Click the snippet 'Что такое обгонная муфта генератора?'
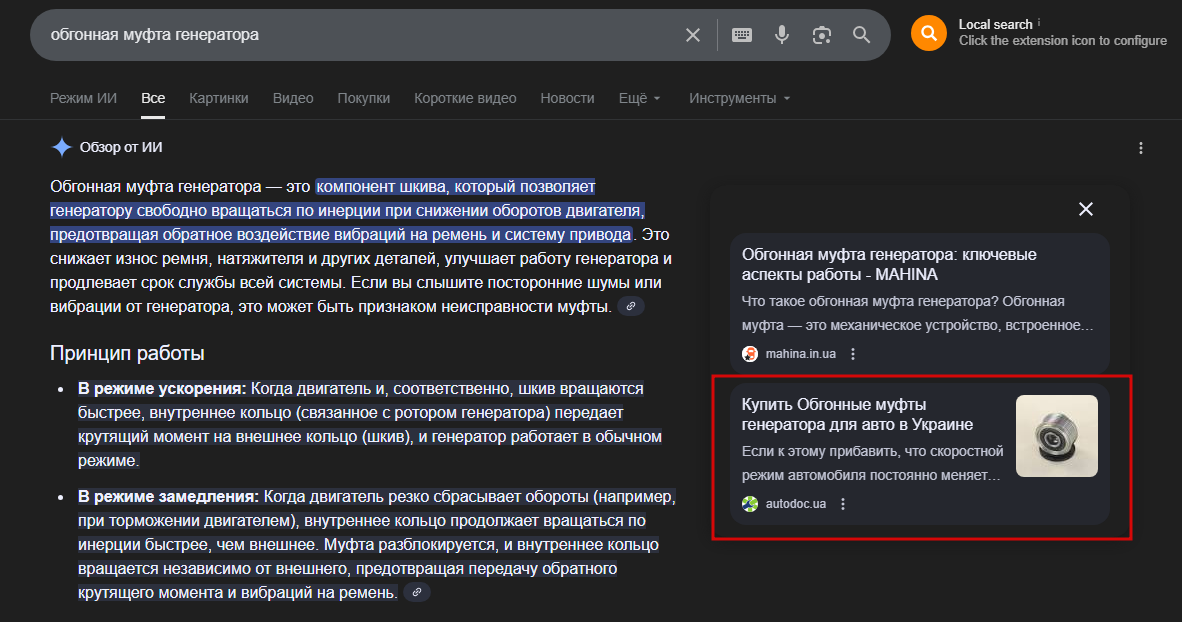This screenshot has width=1182, height=622. pos(870,301)
